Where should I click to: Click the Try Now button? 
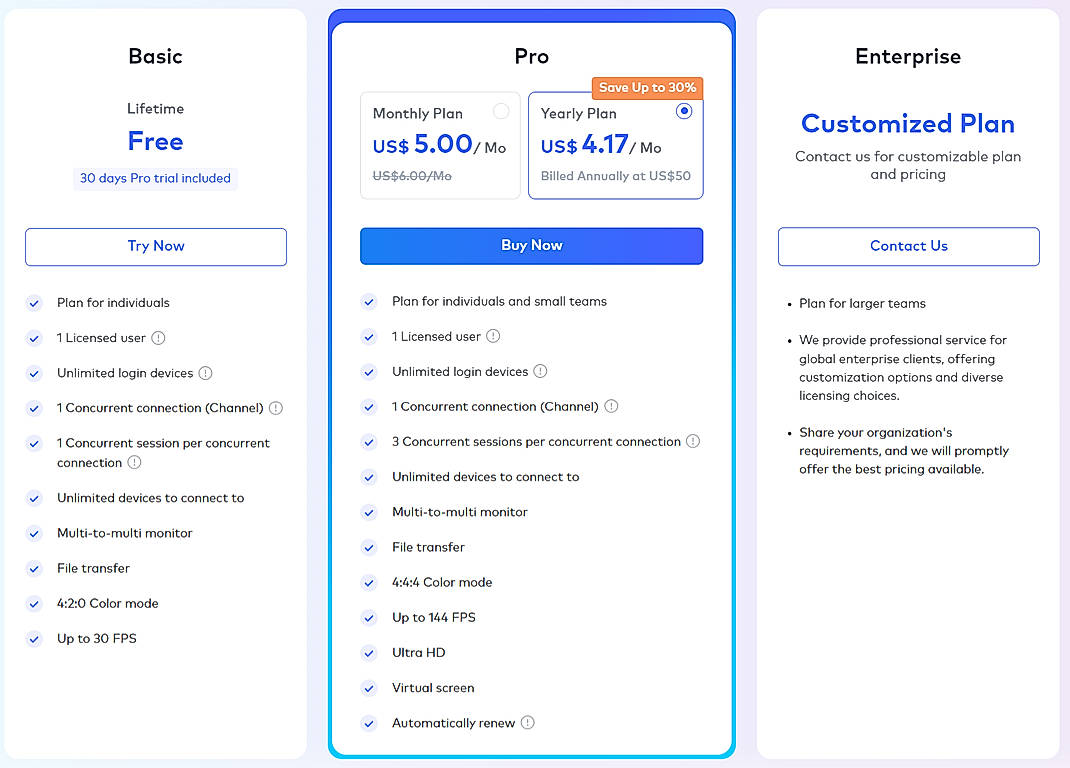coord(155,246)
